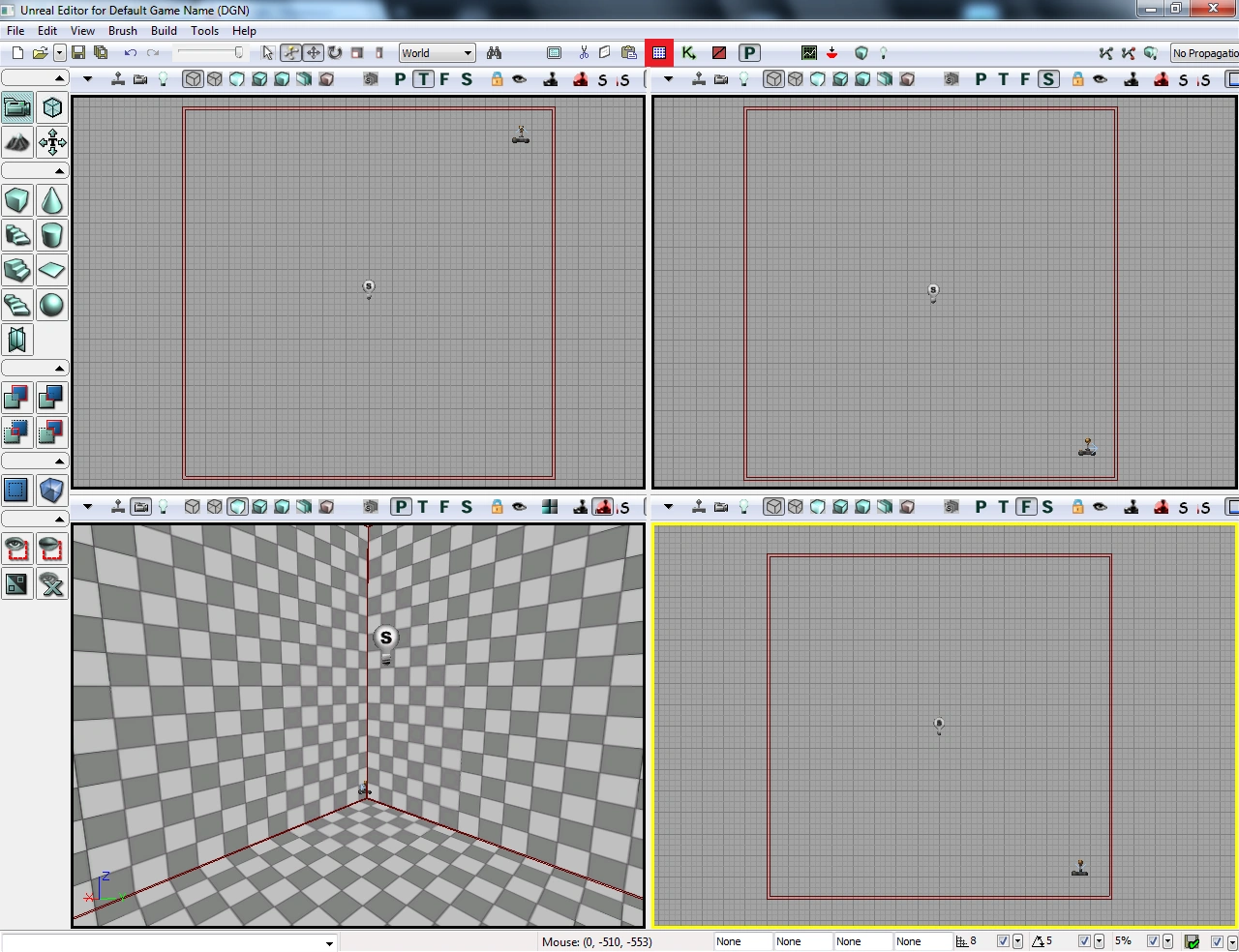1239x952 pixels.
Task: Save the level with the floppy disk icon
Action: click(x=78, y=53)
